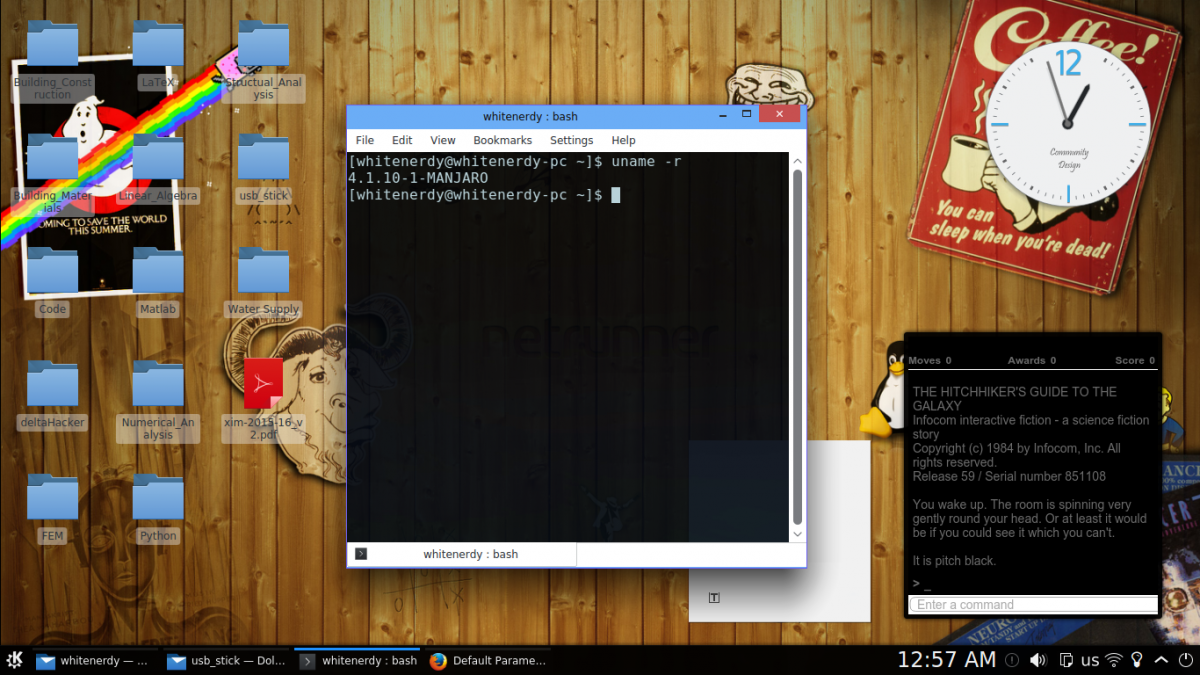Click the '4.1.10-1-MANJARO' output text

tap(418, 178)
